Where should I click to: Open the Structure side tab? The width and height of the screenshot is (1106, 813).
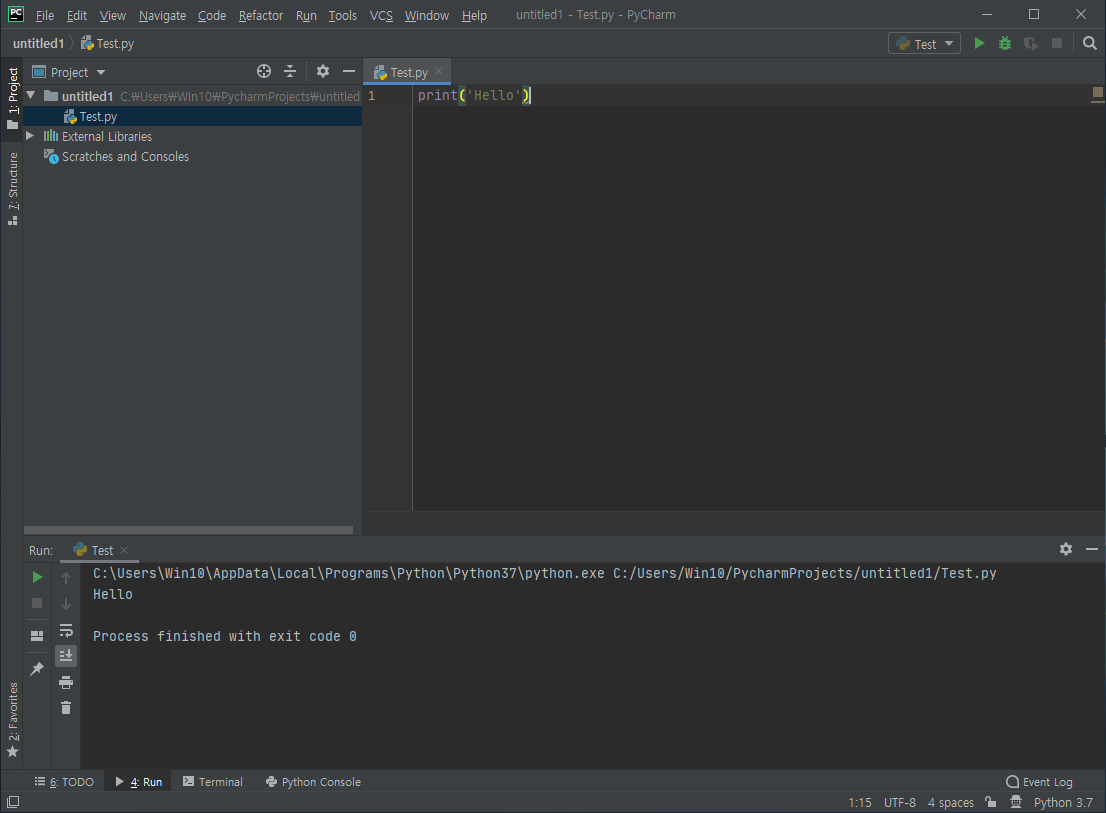click(12, 189)
